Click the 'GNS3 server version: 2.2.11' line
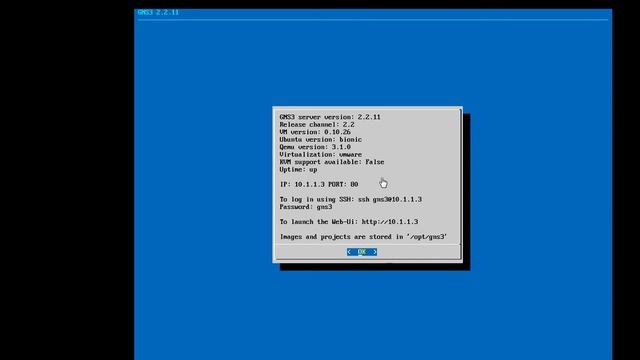 330,117
